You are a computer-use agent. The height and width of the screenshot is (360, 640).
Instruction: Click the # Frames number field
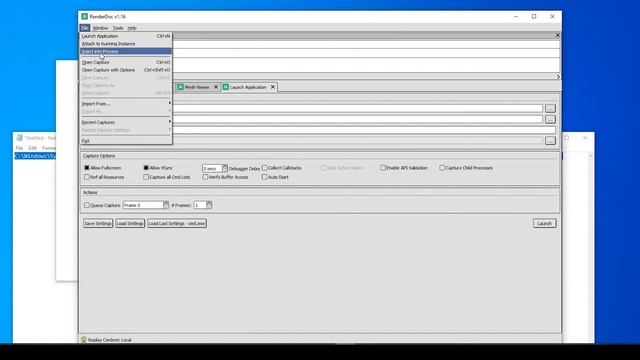coord(200,205)
